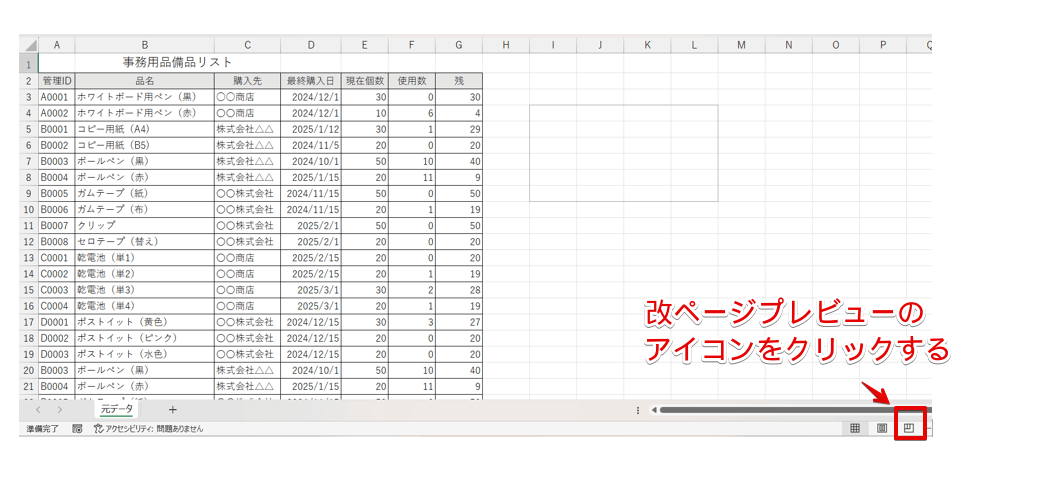Viewport: 1037px width, 482px height.
Task: Click used count 6 in A0002 row
Action: [412, 113]
